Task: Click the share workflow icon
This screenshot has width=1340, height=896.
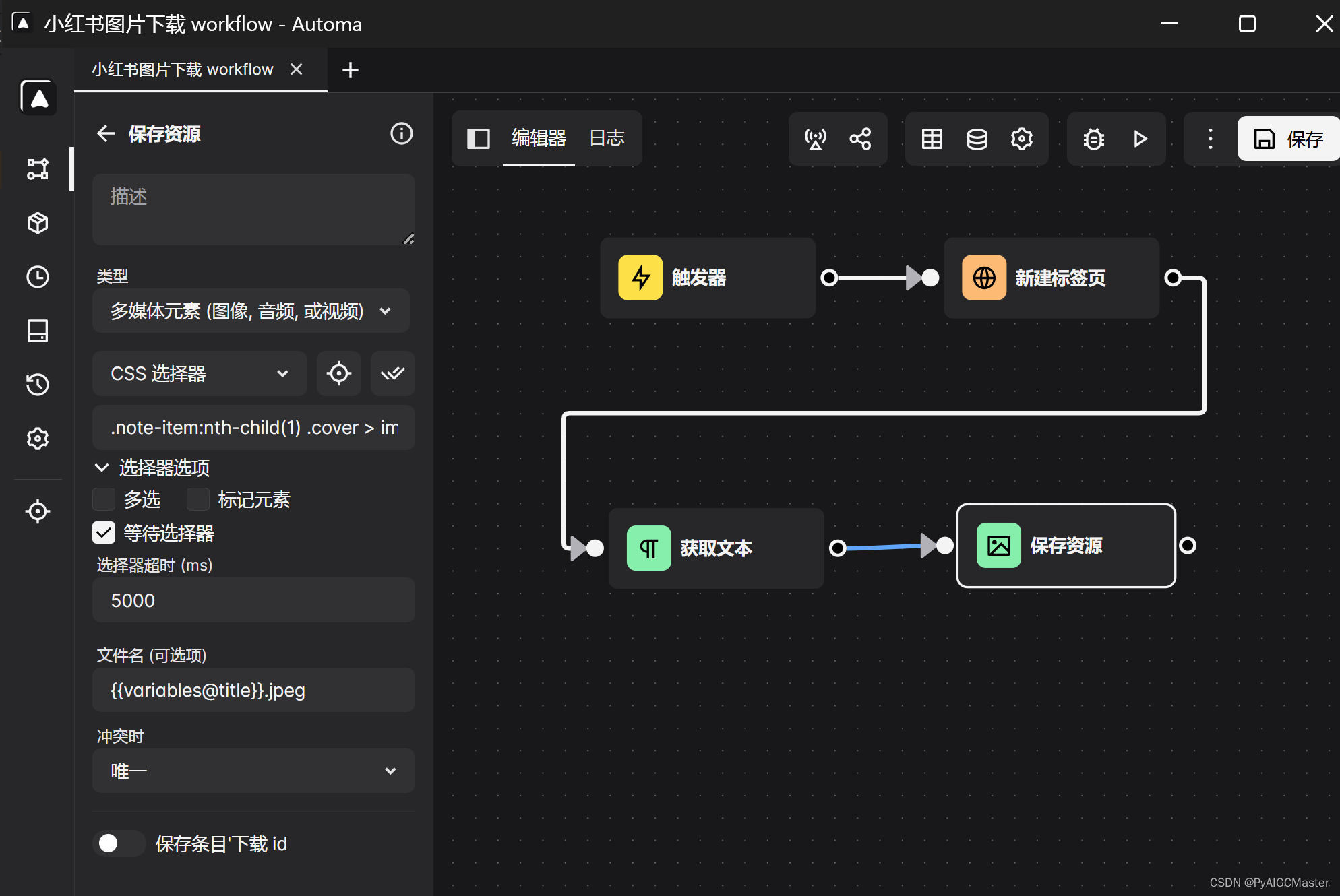Action: [x=860, y=139]
